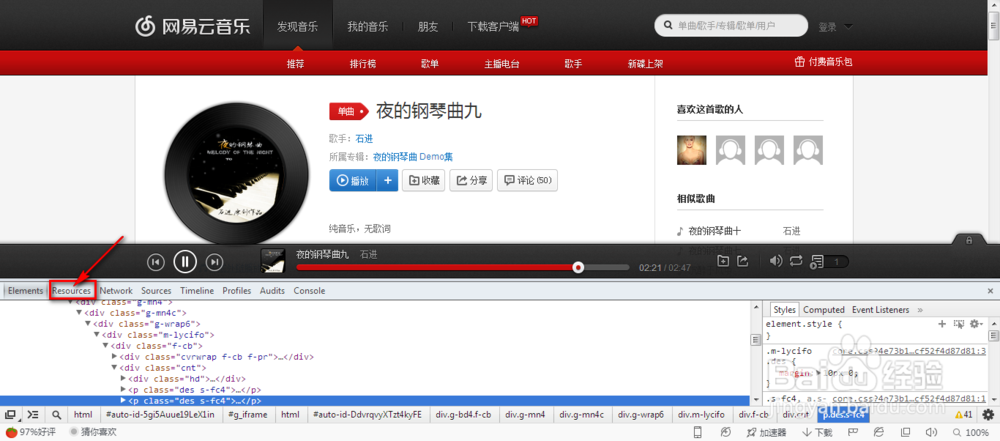Switch to DevTools Console tab
Screen dimensions: 1000x441
[309, 290]
